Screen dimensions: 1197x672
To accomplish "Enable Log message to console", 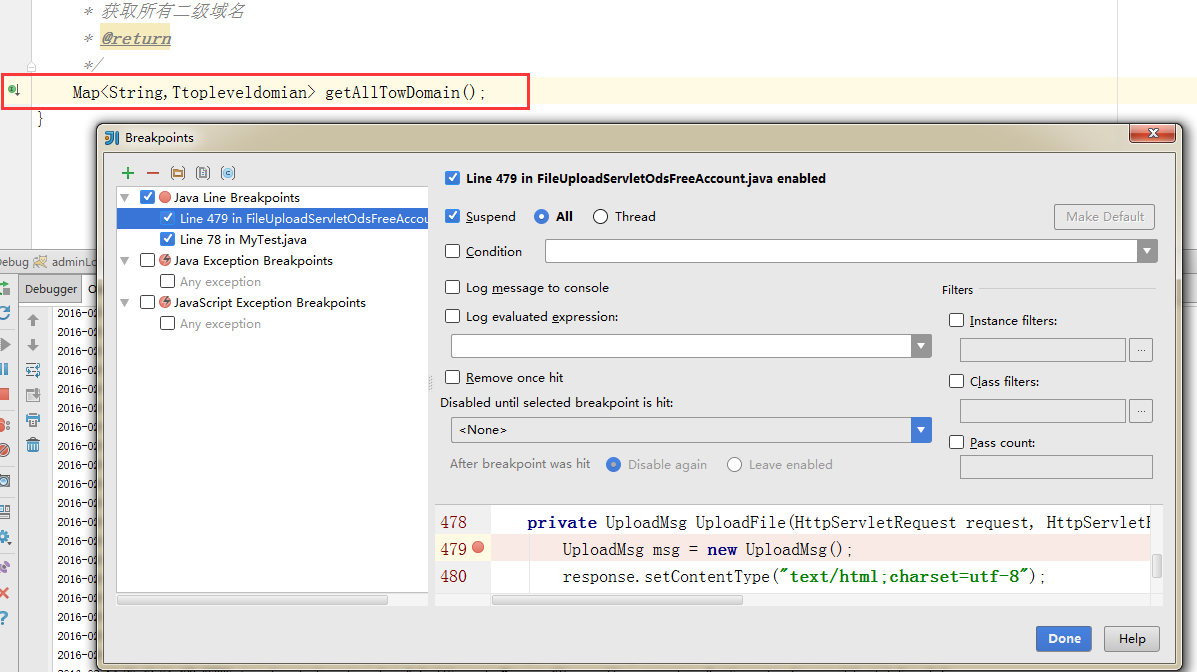I will click(453, 287).
